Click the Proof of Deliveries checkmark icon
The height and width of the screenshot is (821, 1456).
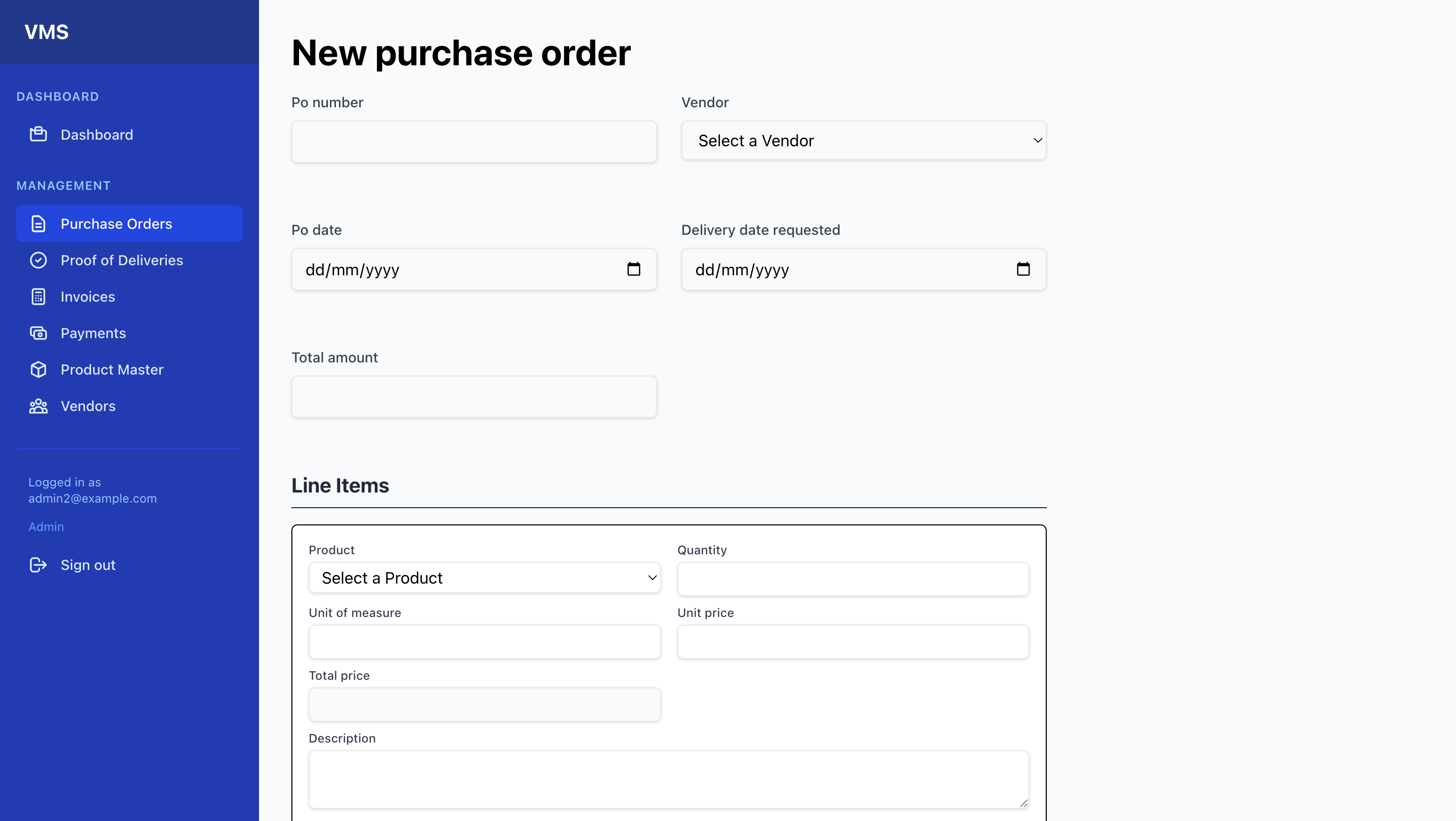(38, 260)
